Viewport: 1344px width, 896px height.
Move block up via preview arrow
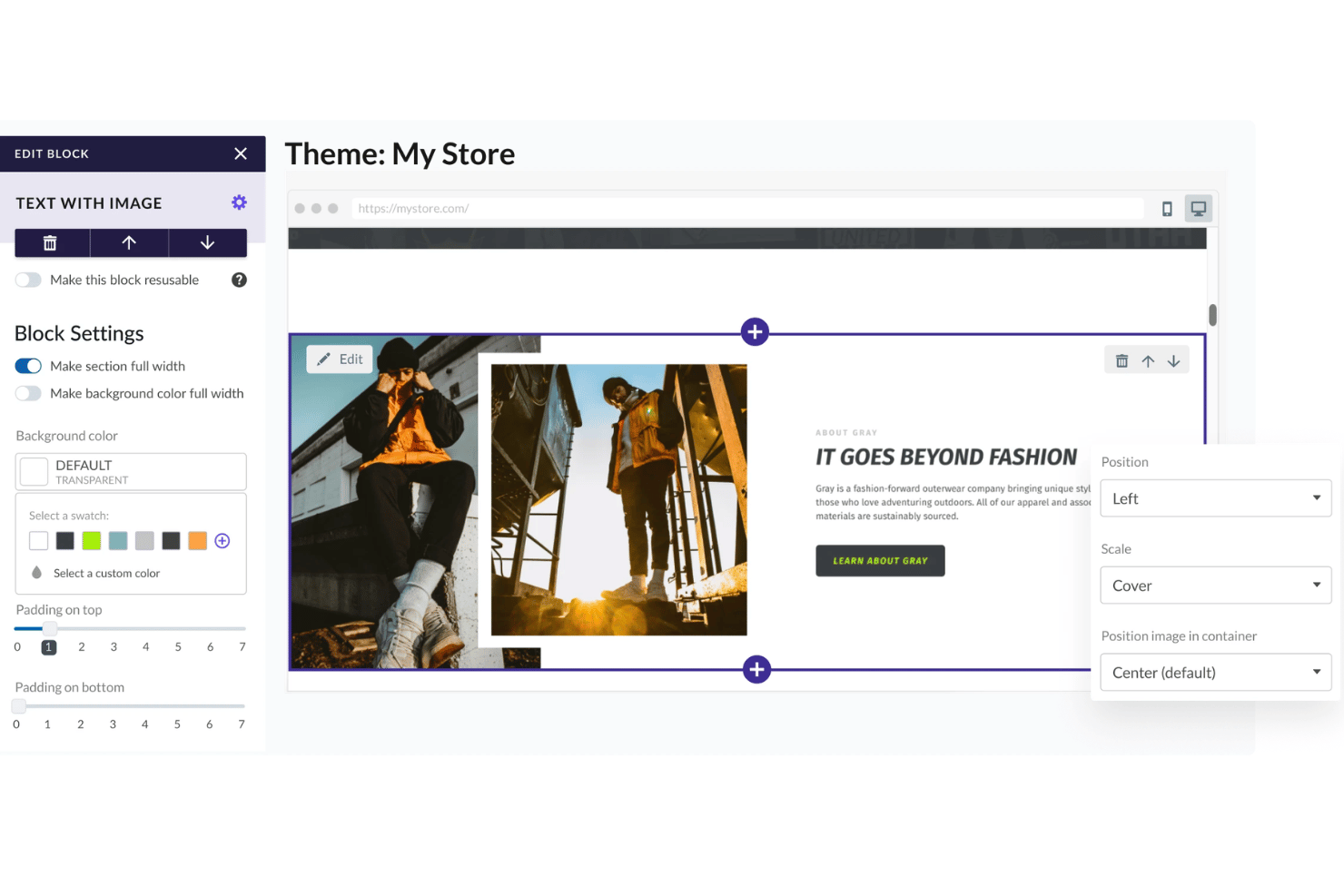pyautogui.click(x=1148, y=360)
